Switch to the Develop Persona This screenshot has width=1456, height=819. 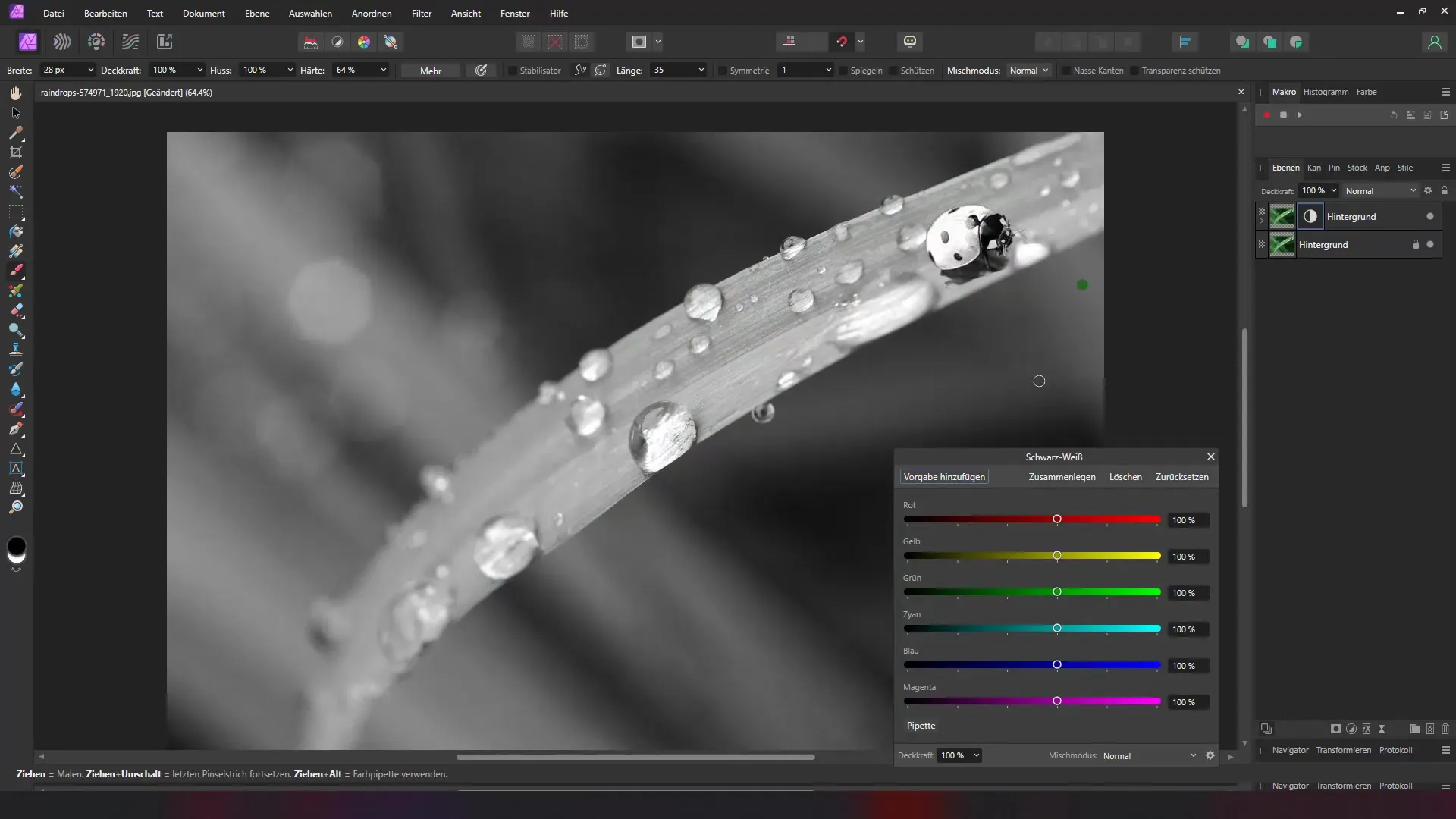point(96,42)
